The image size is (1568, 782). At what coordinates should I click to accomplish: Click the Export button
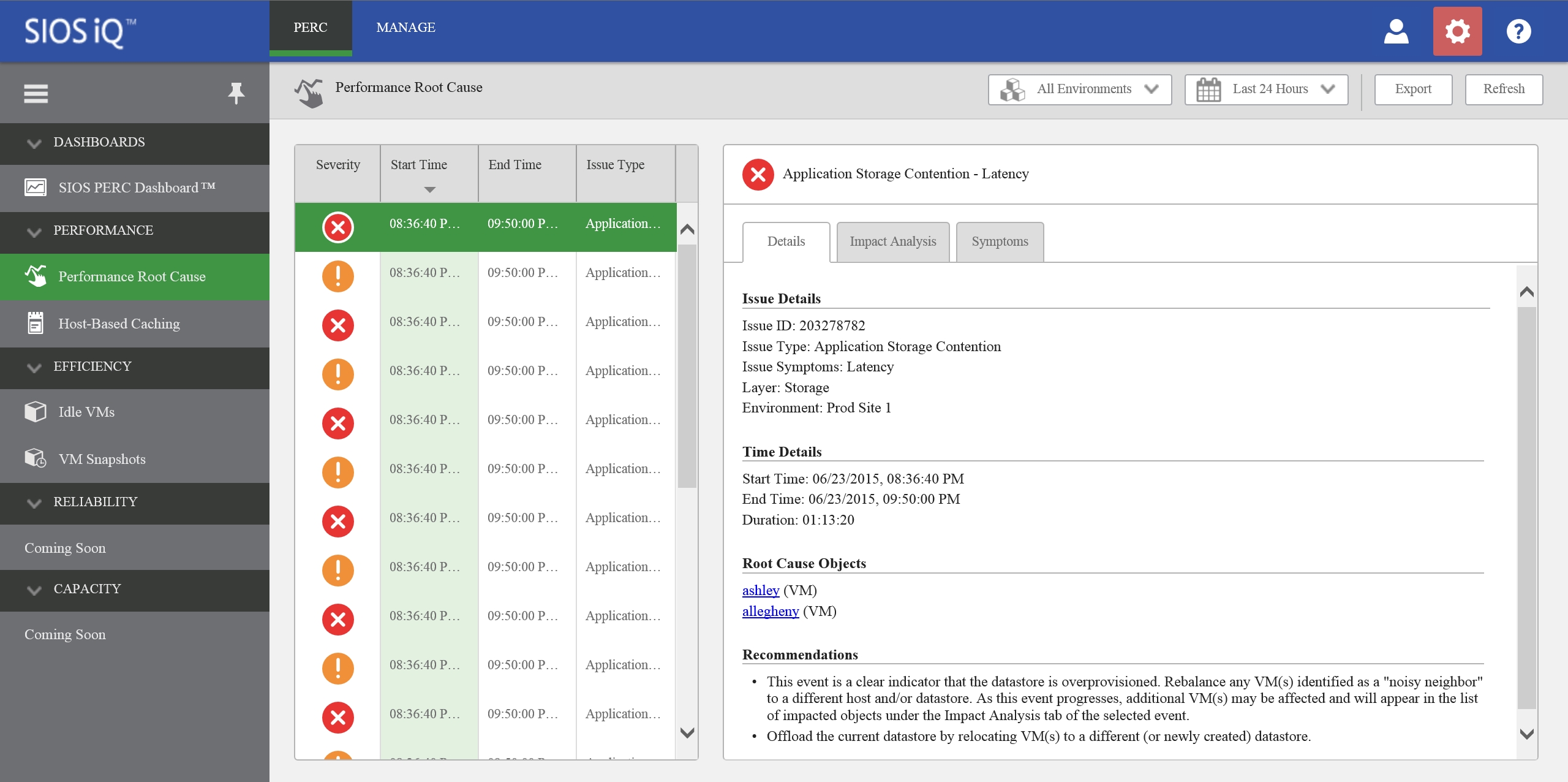point(1413,89)
